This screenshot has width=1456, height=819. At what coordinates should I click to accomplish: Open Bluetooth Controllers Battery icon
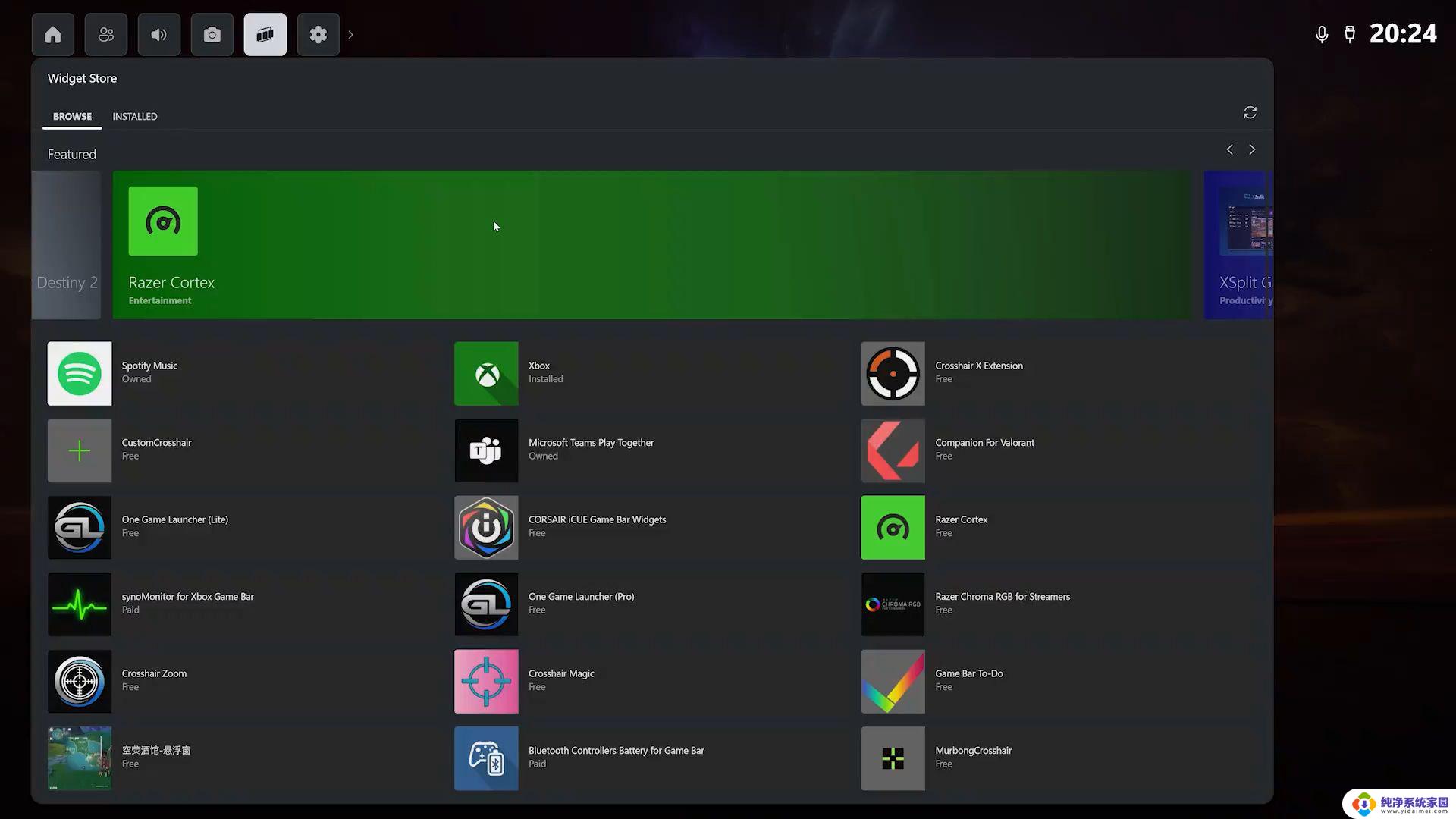[x=486, y=758]
